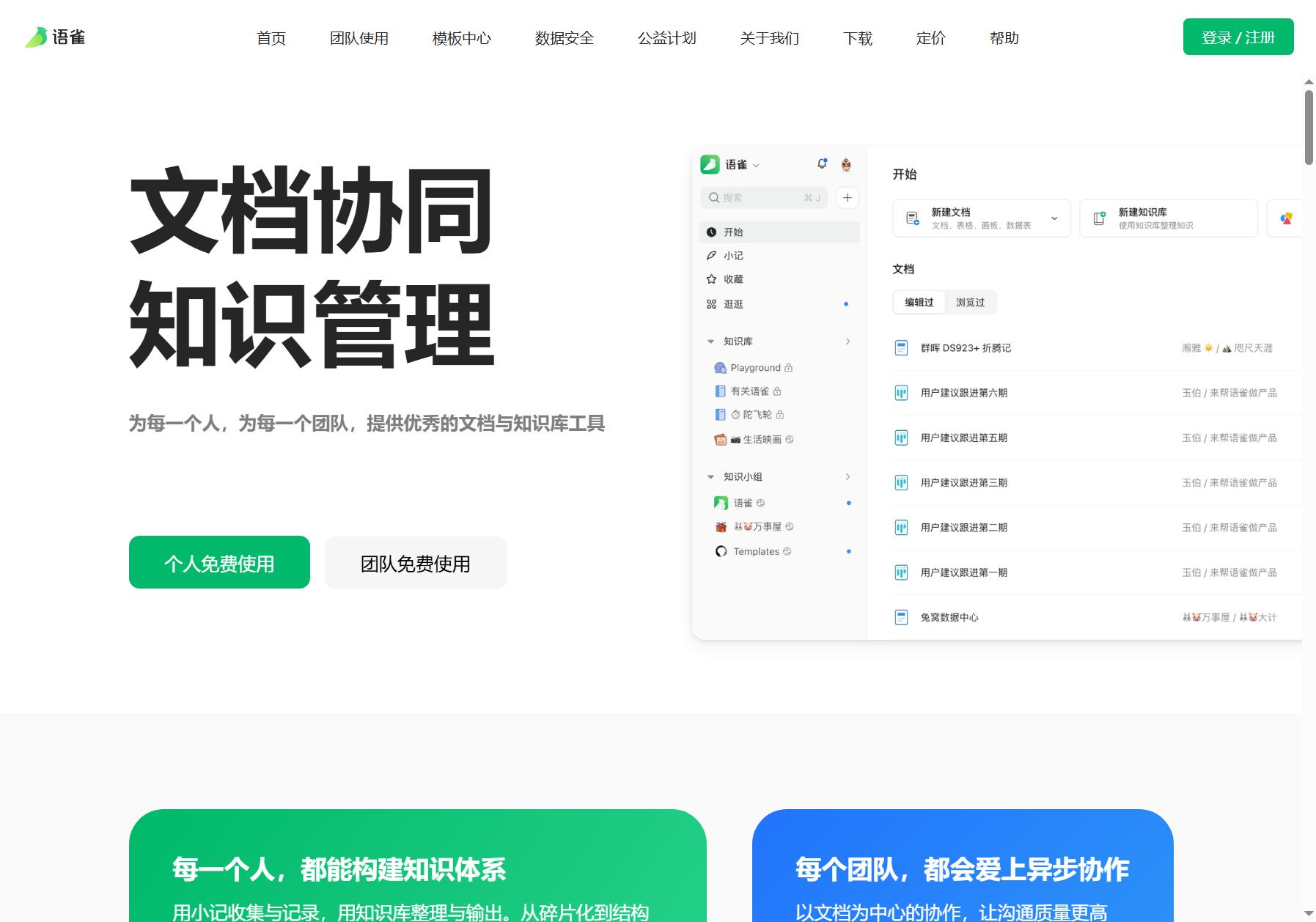Click the 团队免费使用 button
1316x922 pixels.
[x=416, y=563]
